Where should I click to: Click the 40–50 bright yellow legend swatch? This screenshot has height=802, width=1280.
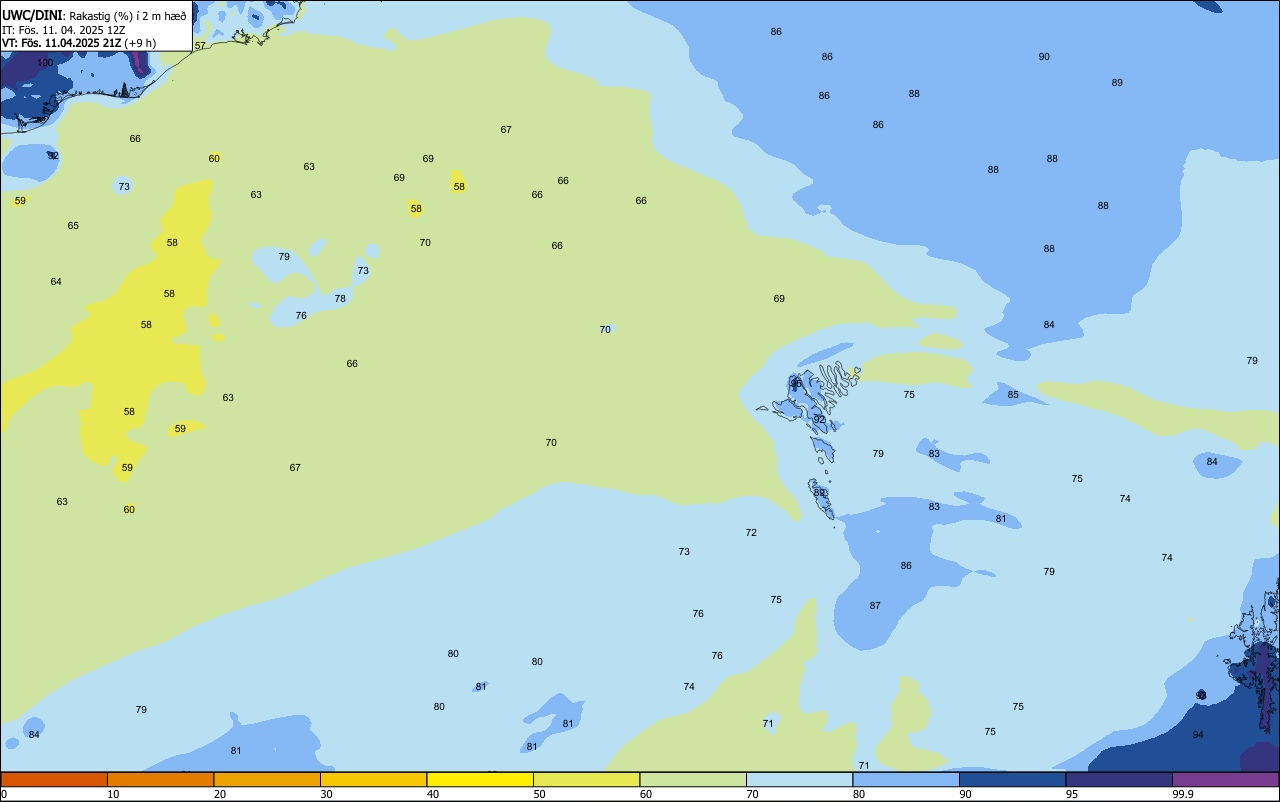click(480, 779)
